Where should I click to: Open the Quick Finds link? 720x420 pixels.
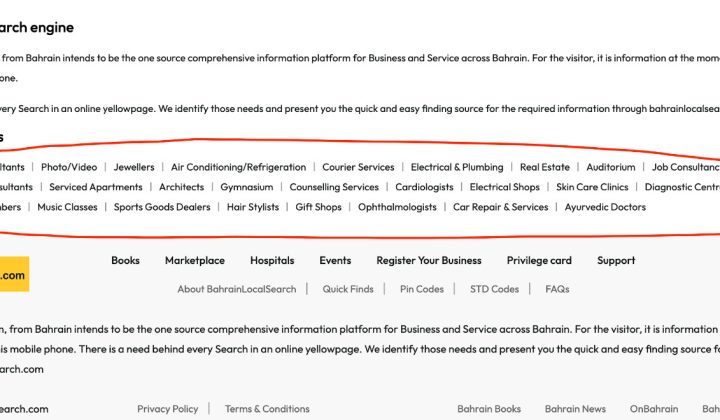pos(348,289)
